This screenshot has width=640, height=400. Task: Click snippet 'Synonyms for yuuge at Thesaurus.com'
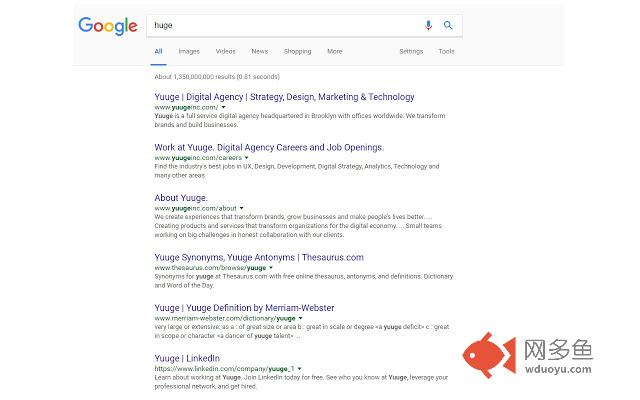pyautogui.click(x=304, y=281)
